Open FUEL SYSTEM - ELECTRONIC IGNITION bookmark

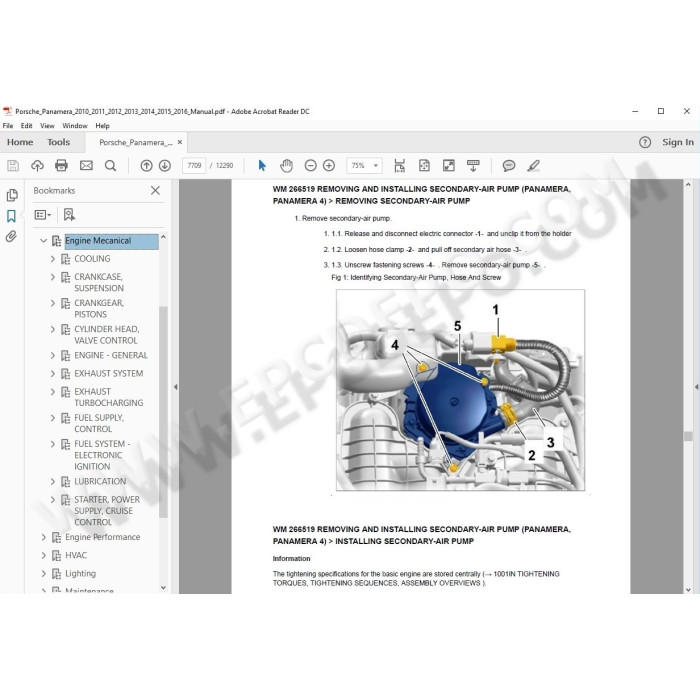pos(102,455)
